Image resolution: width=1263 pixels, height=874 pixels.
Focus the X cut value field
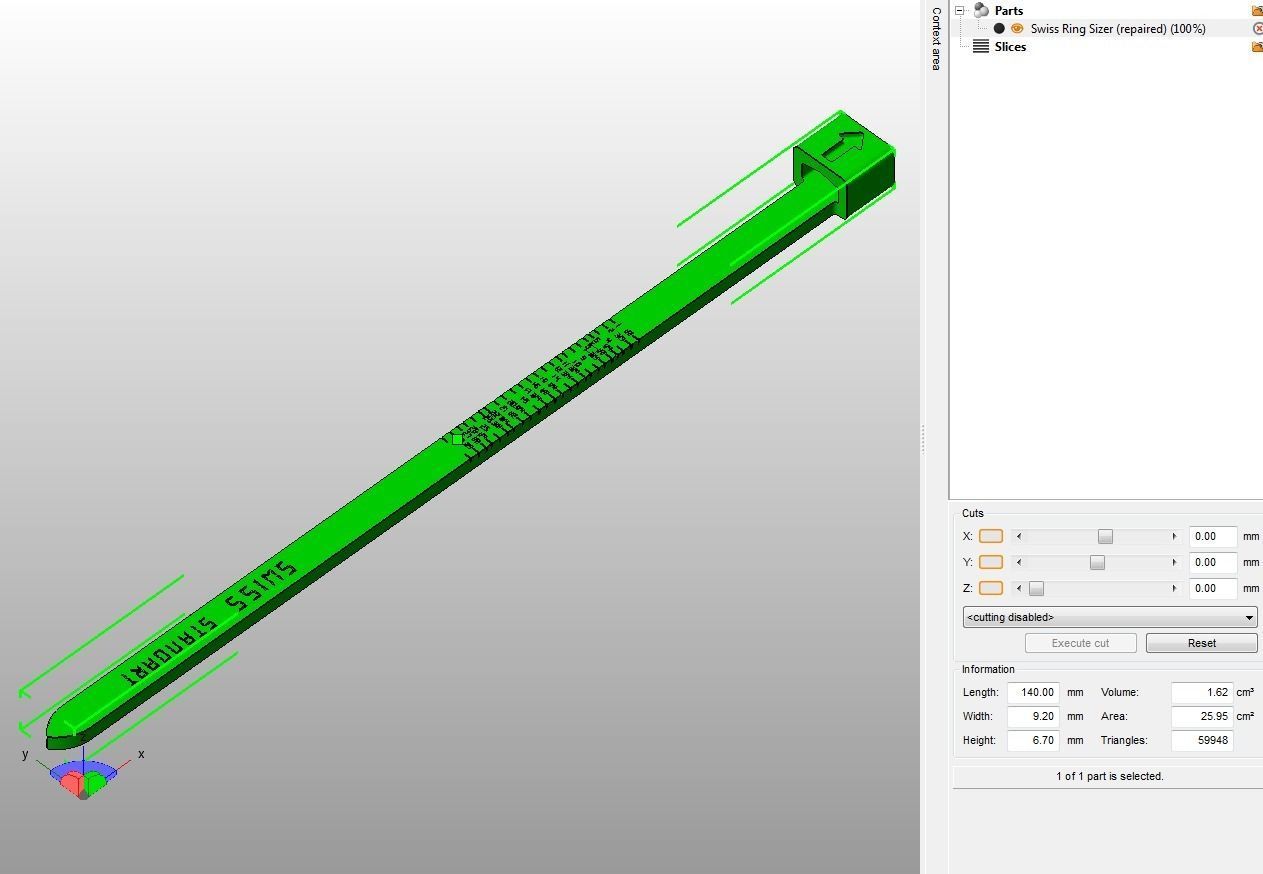click(1213, 536)
